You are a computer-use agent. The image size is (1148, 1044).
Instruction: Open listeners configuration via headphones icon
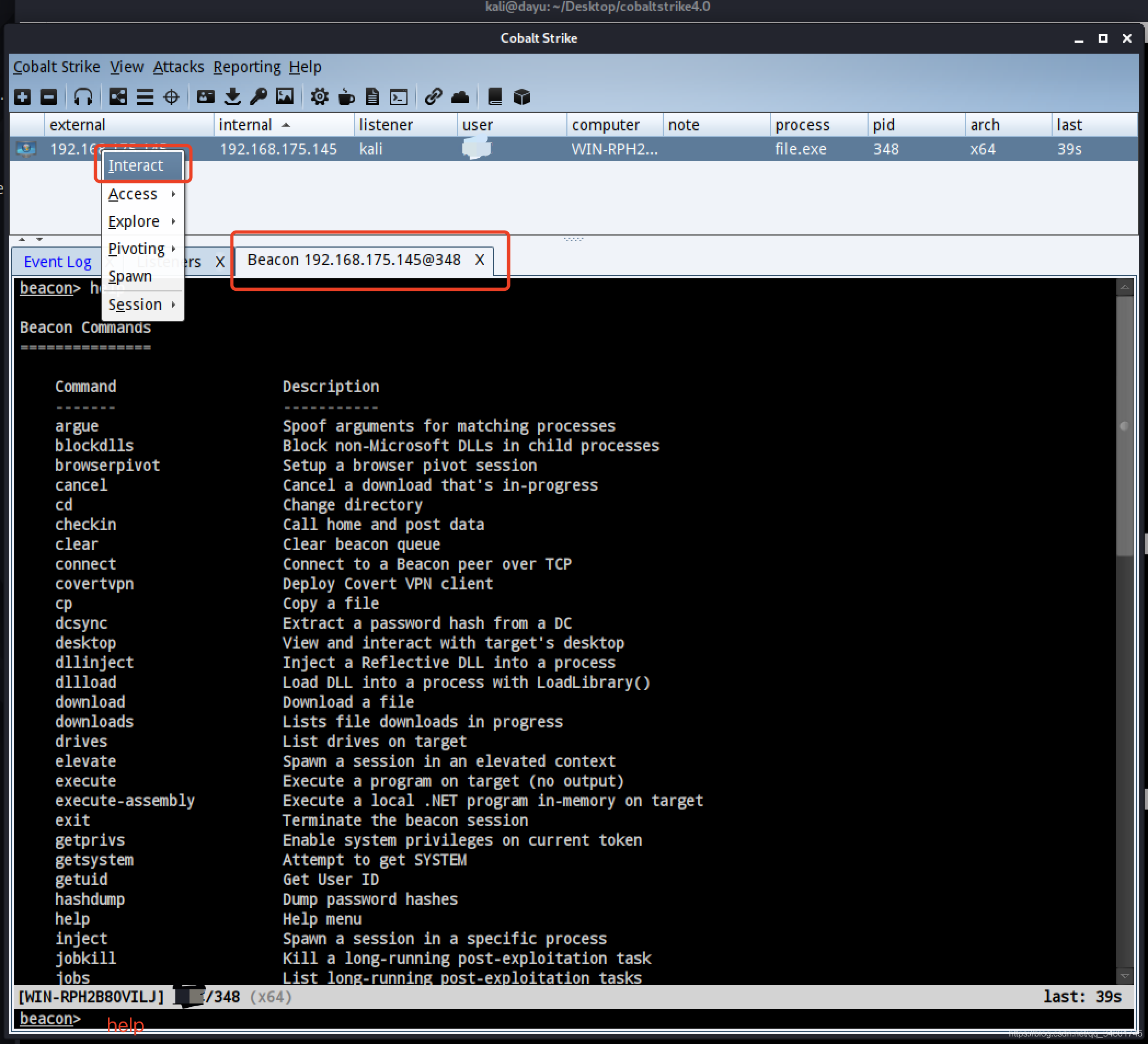click(x=83, y=97)
